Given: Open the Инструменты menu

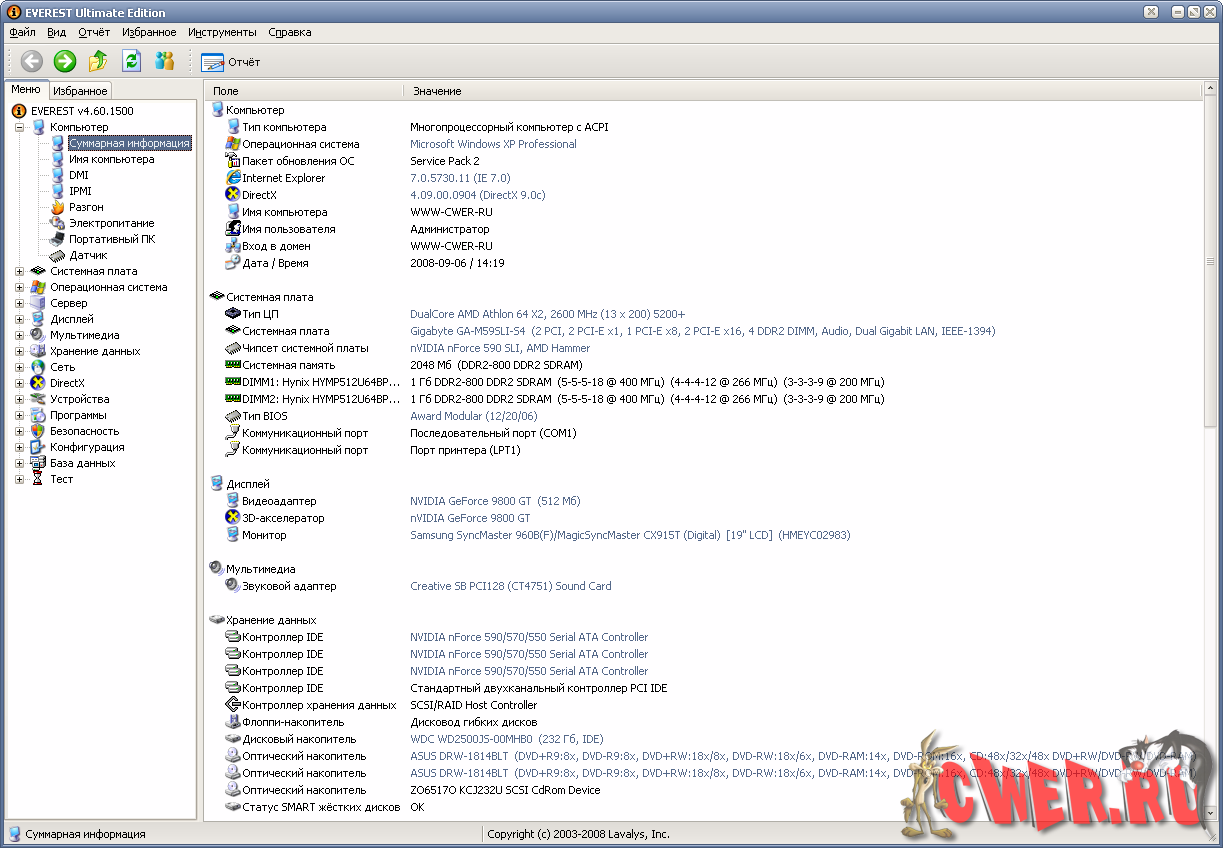Looking at the screenshot, I should (222, 32).
